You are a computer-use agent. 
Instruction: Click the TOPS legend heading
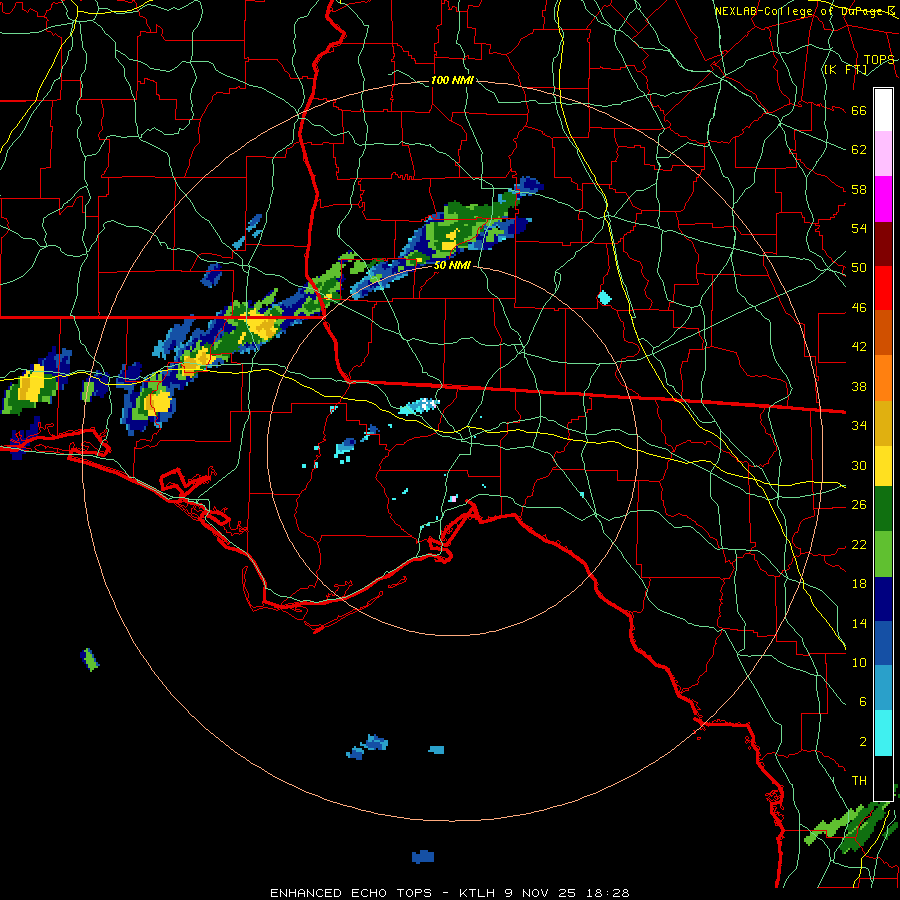(879, 59)
